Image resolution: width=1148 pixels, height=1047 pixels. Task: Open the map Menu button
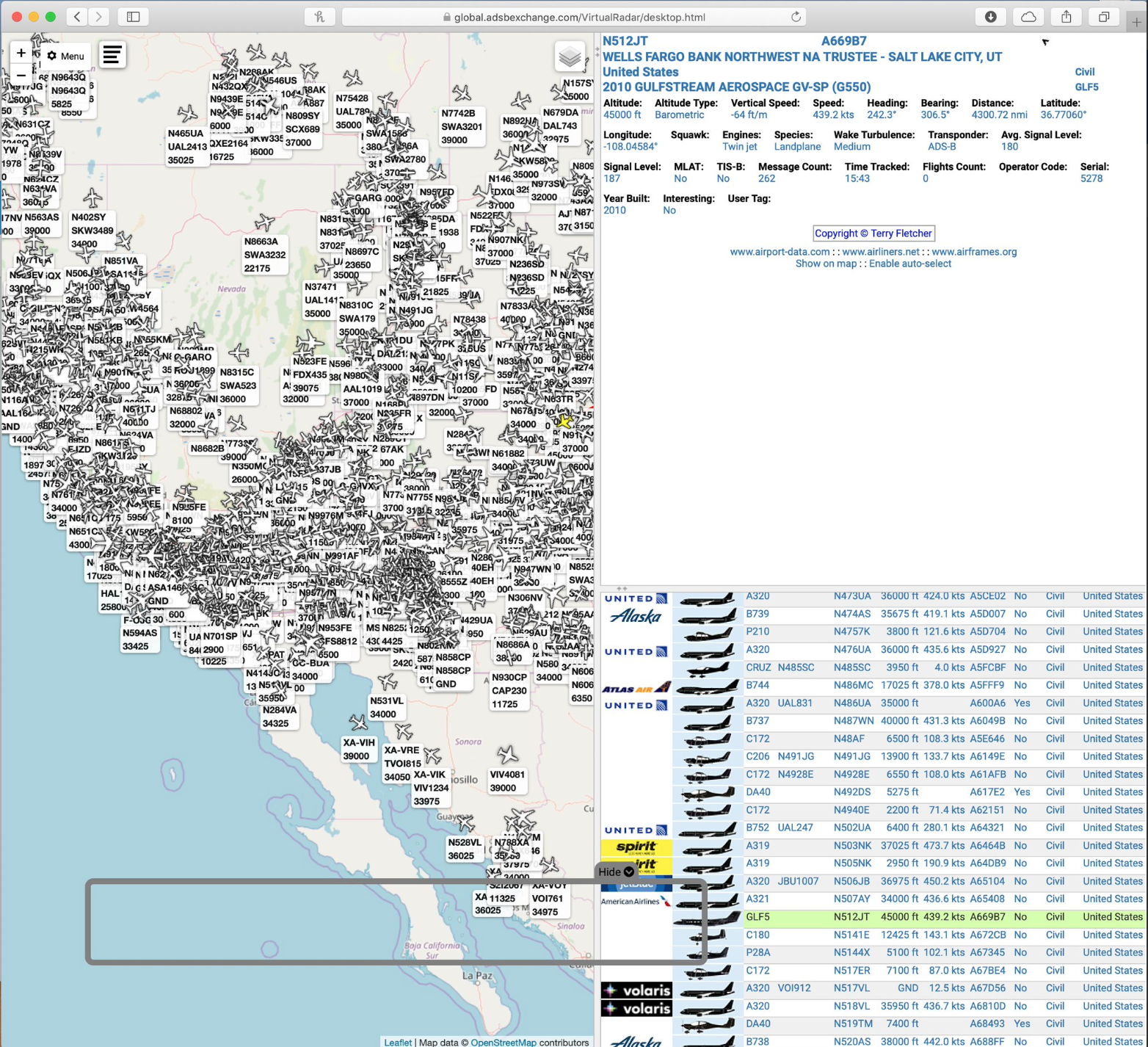(x=66, y=56)
